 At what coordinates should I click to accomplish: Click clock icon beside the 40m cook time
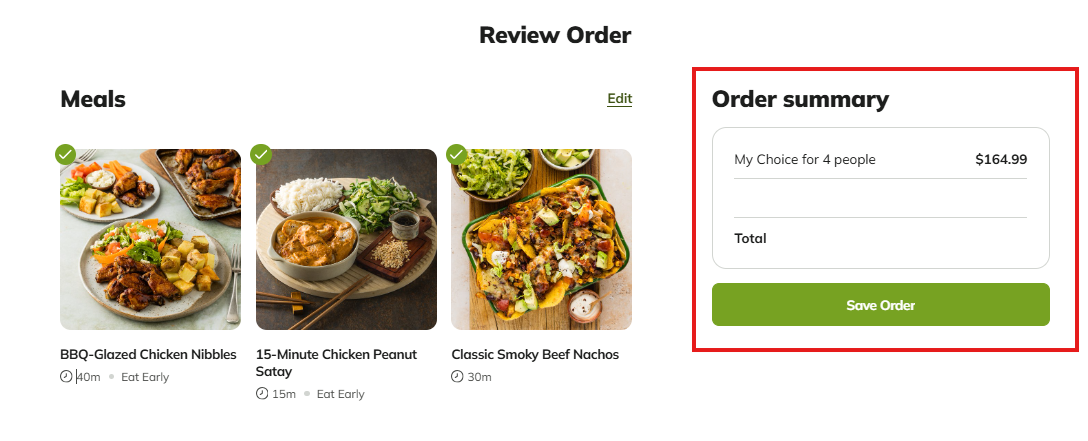(66, 377)
